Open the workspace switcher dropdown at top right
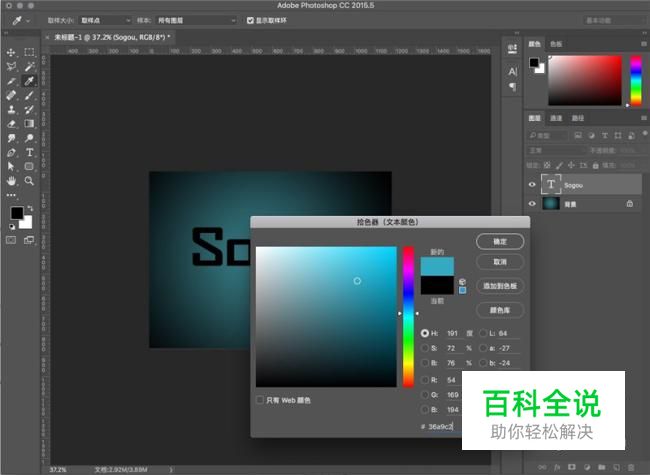The height and width of the screenshot is (475, 650). [x=614, y=20]
